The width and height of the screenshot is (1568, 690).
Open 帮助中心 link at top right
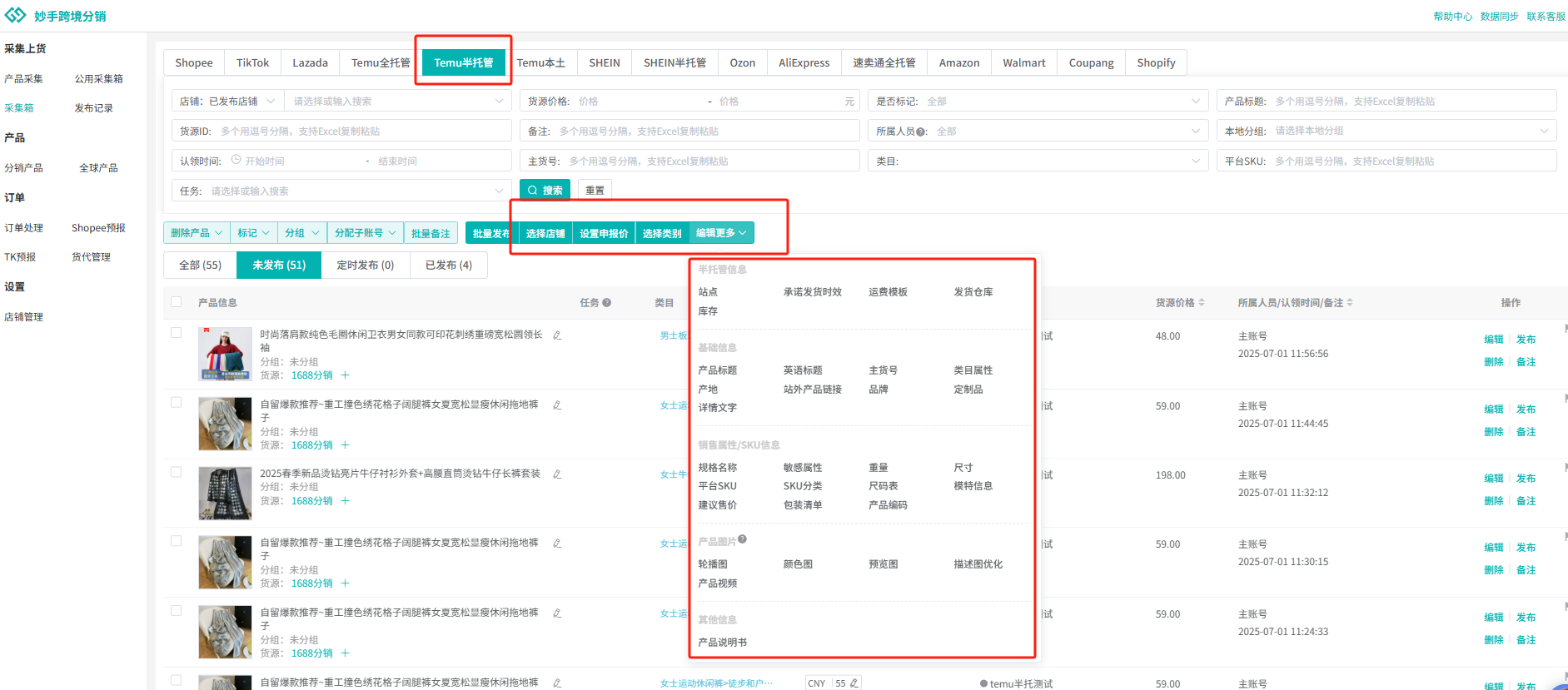1452,17
